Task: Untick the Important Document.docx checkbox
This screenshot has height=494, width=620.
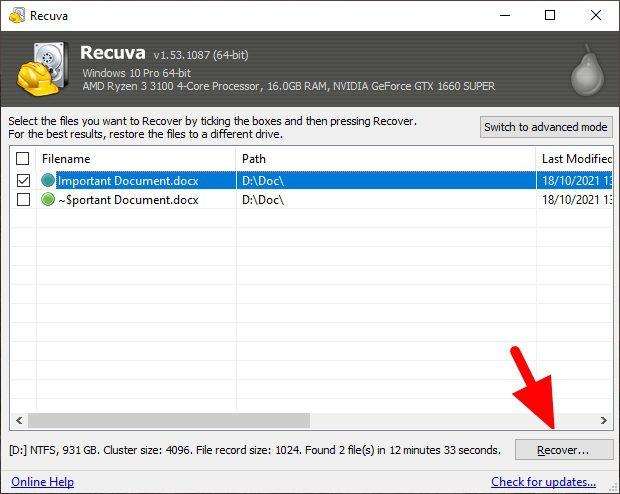Action: [23, 180]
